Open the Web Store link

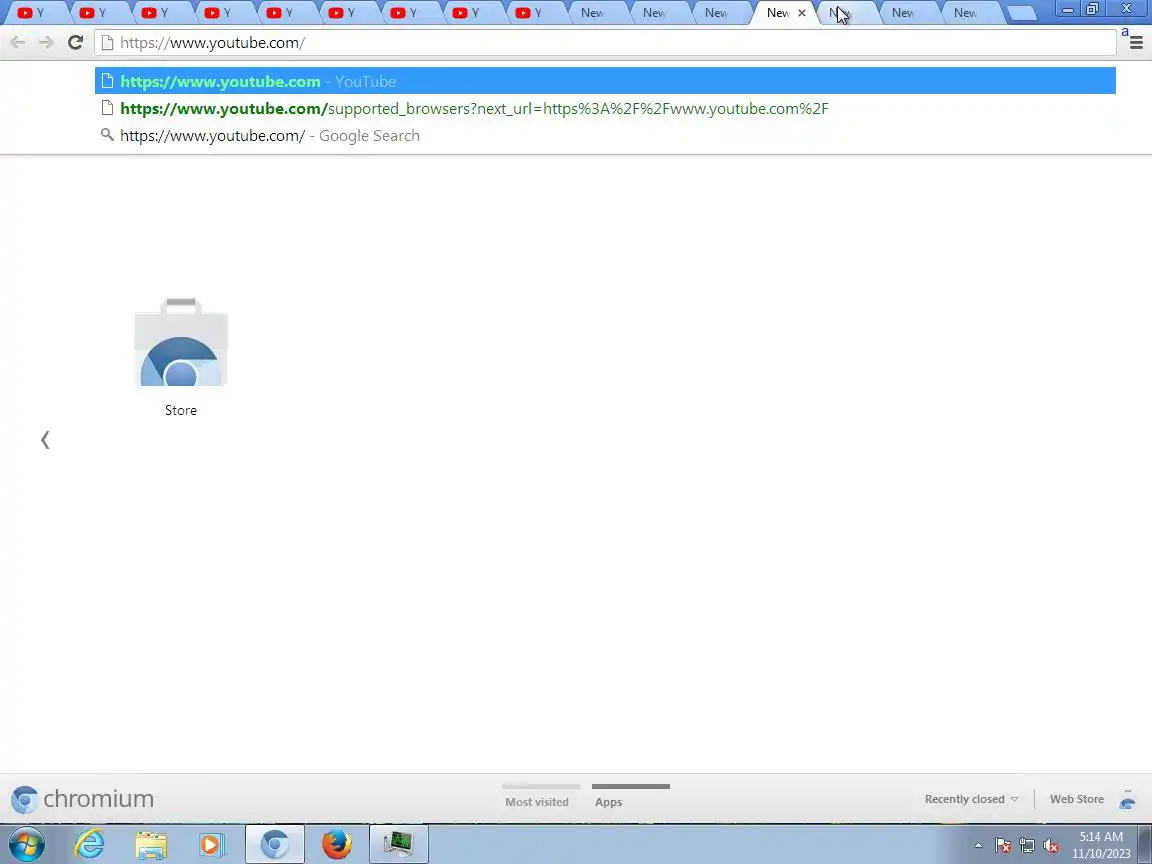click(x=1076, y=799)
